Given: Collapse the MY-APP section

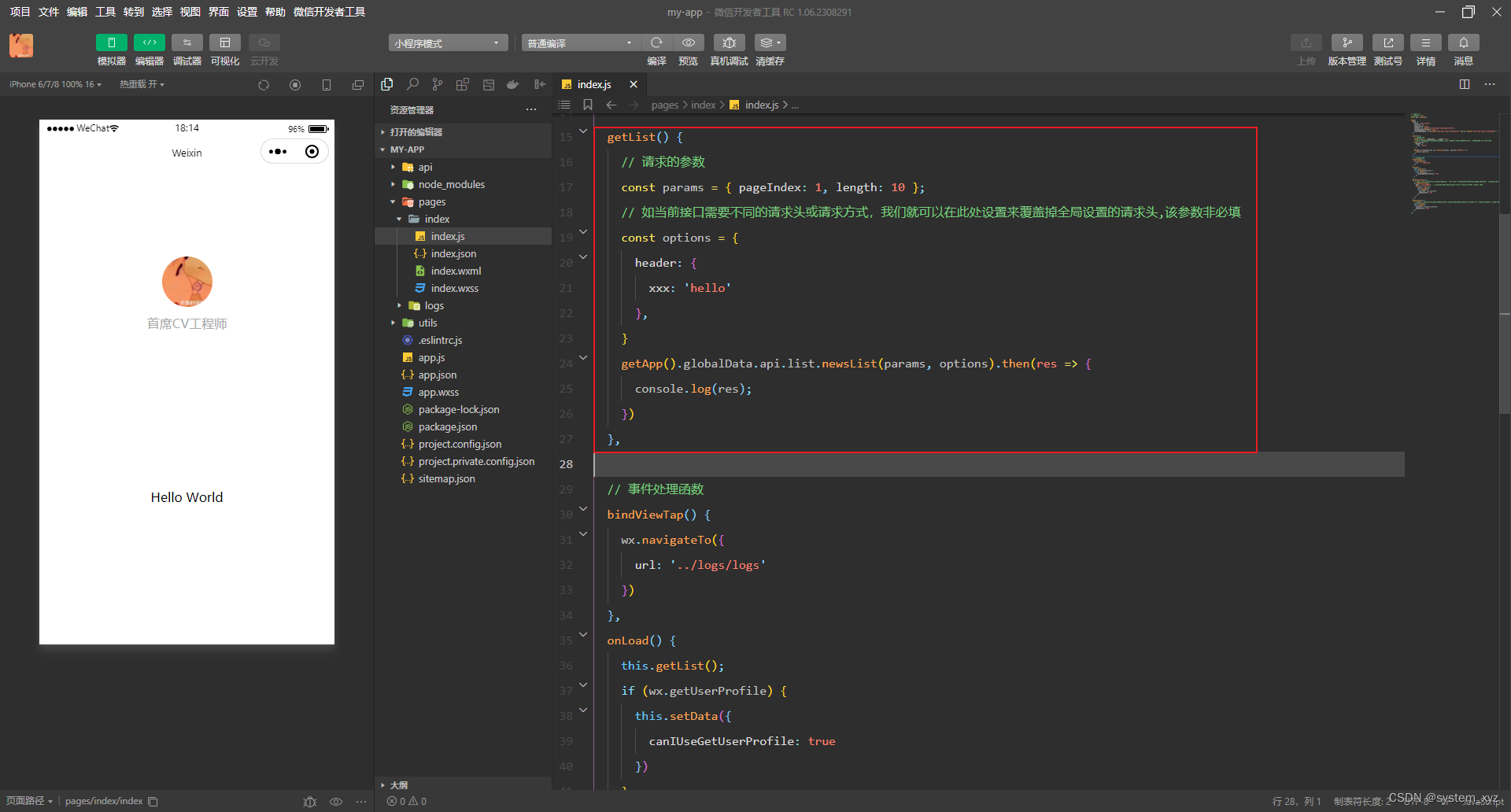Looking at the screenshot, I should point(464,149).
